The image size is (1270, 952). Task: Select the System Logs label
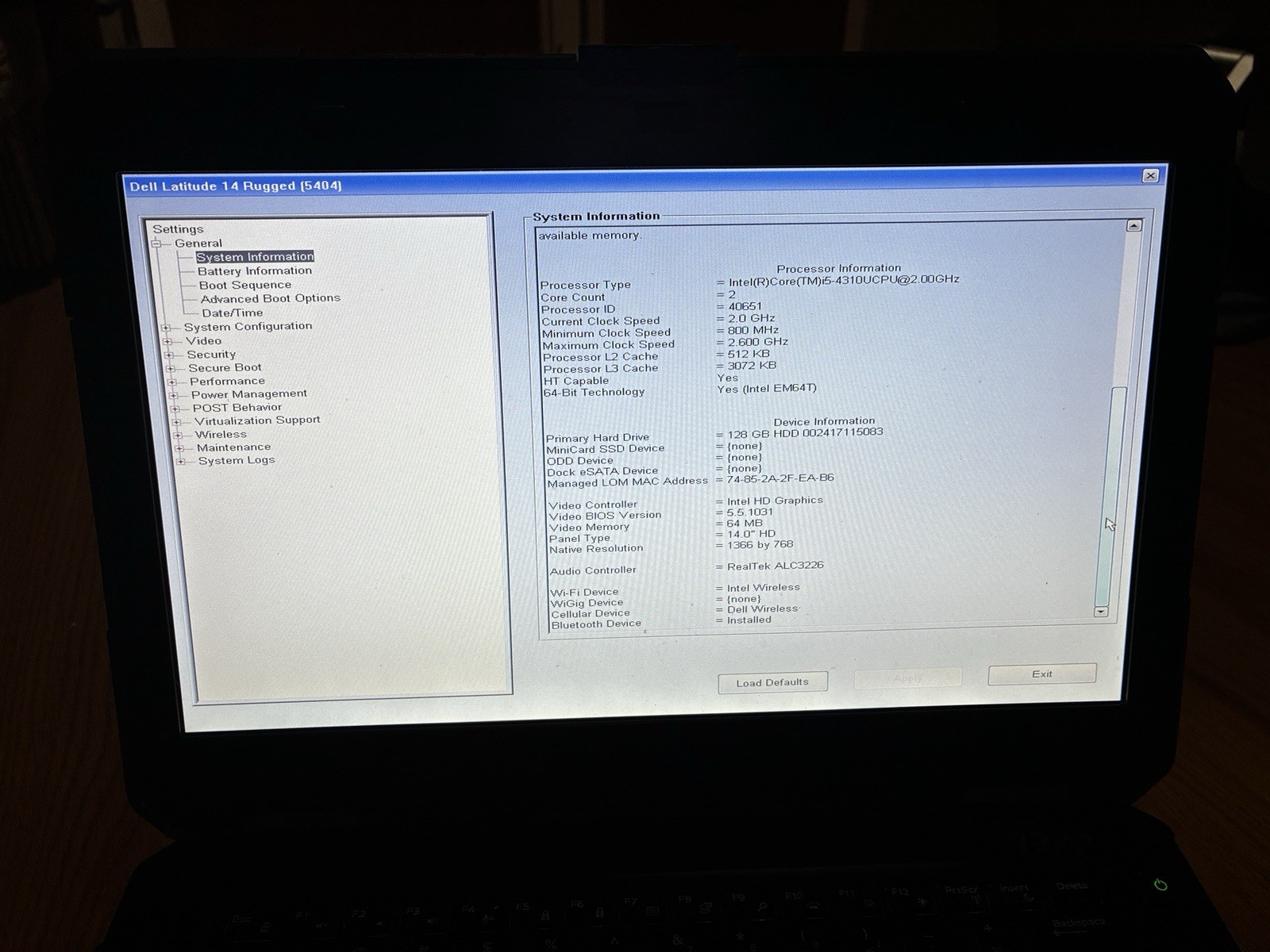(x=237, y=460)
